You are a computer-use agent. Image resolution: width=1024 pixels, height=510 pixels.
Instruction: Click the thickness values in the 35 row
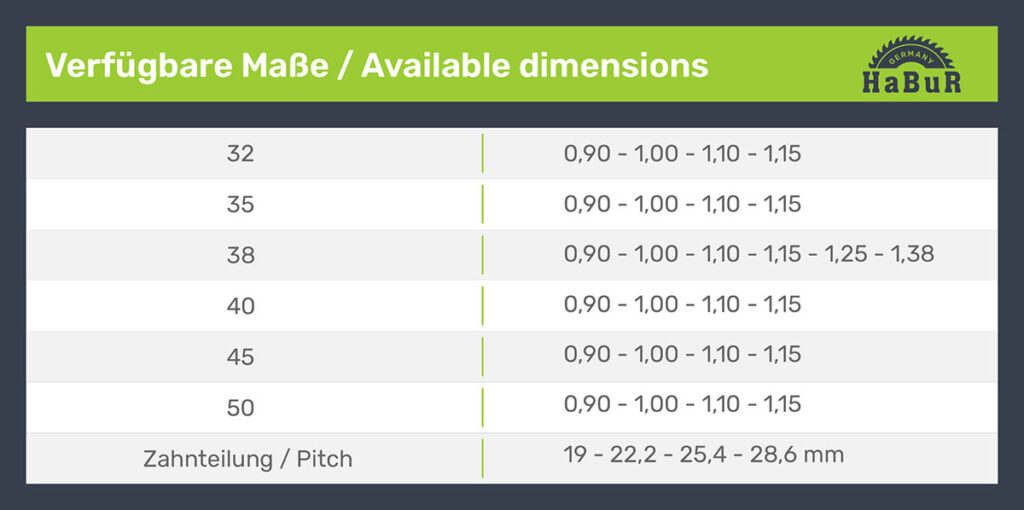pos(682,204)
